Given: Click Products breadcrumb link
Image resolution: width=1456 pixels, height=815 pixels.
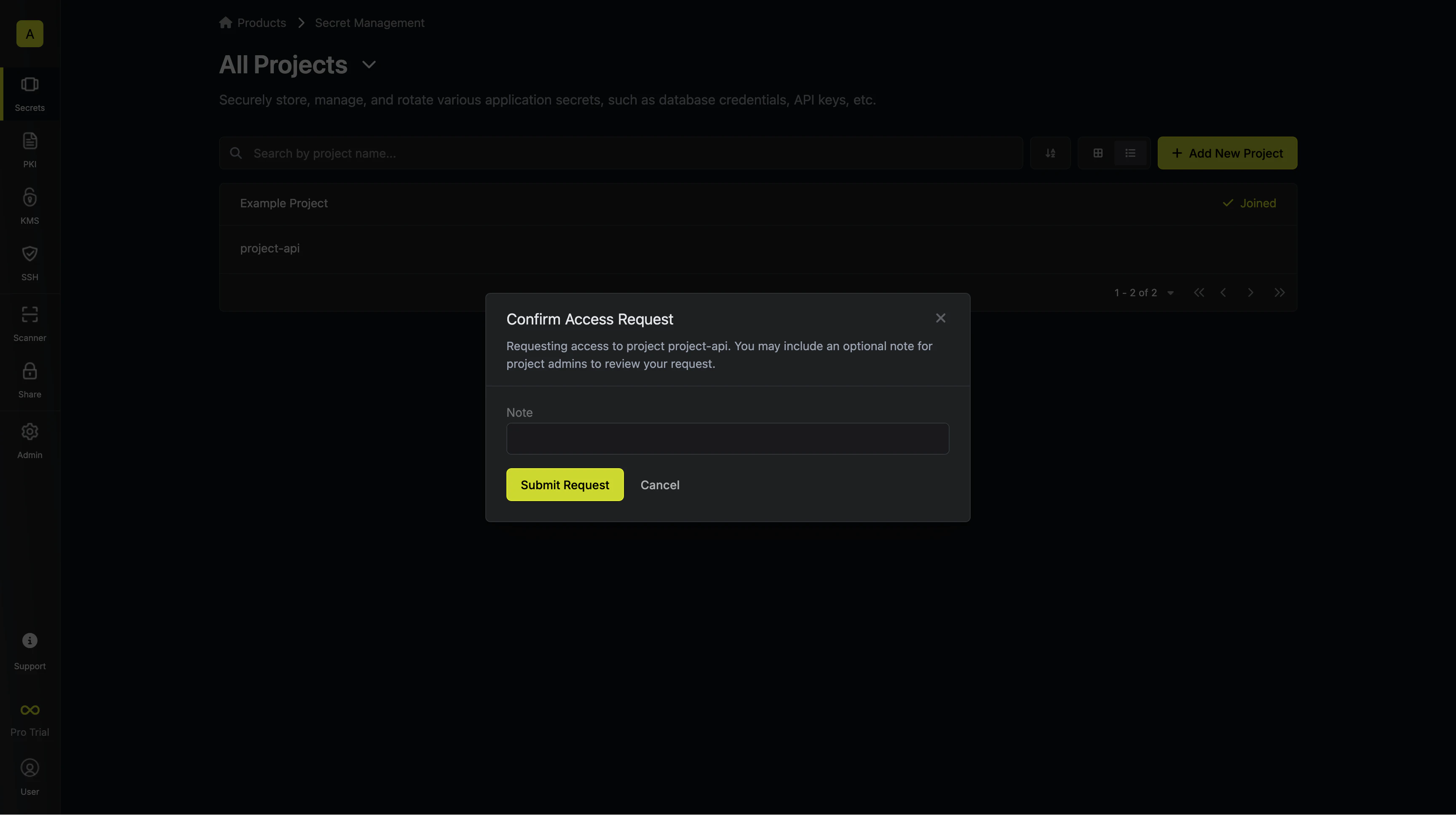Looking at the screenshot, I should pyautogui.click(x=261, y=23).
